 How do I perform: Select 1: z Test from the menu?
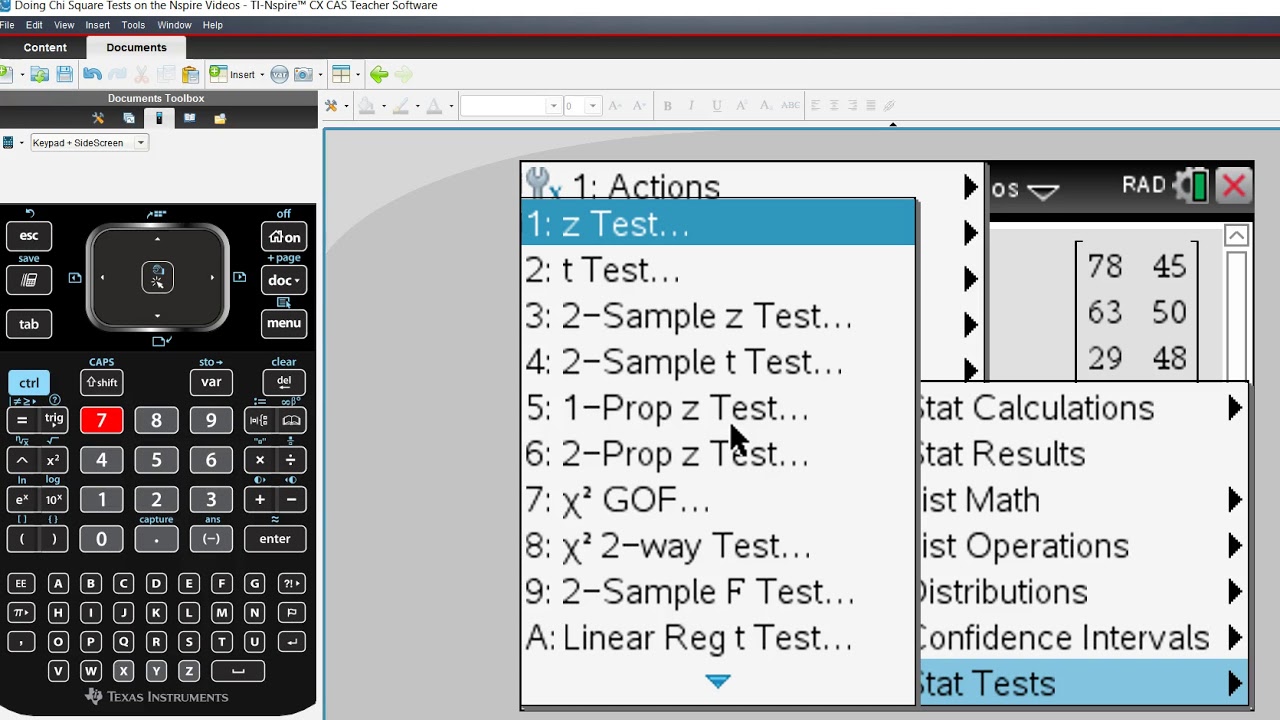(718, 223)
